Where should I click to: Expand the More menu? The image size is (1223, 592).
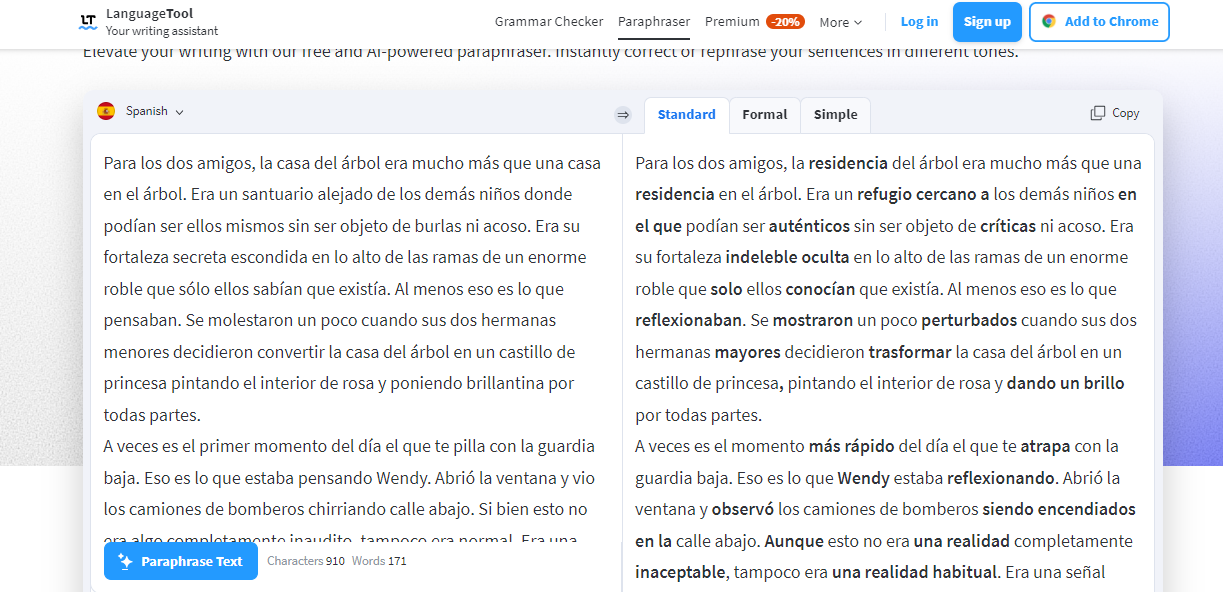click(x=840, y=22)
